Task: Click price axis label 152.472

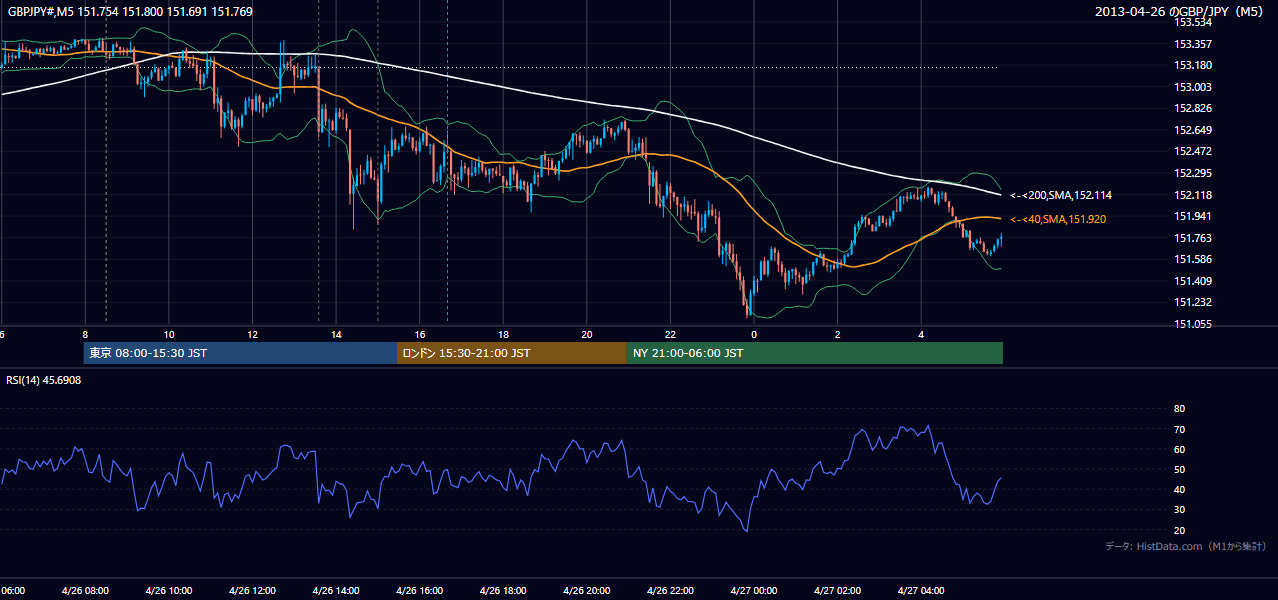Action: point(1193,152)
